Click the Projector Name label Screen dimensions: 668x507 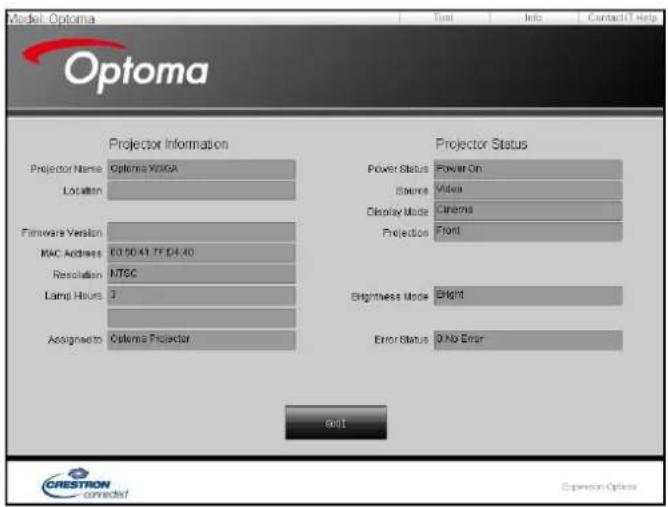tap(66, 169)
